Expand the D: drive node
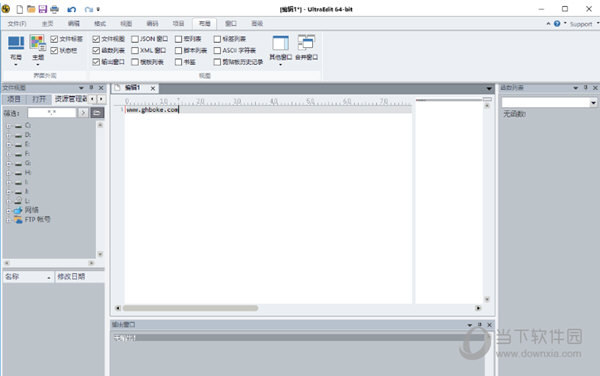 [x=8, y=135]
